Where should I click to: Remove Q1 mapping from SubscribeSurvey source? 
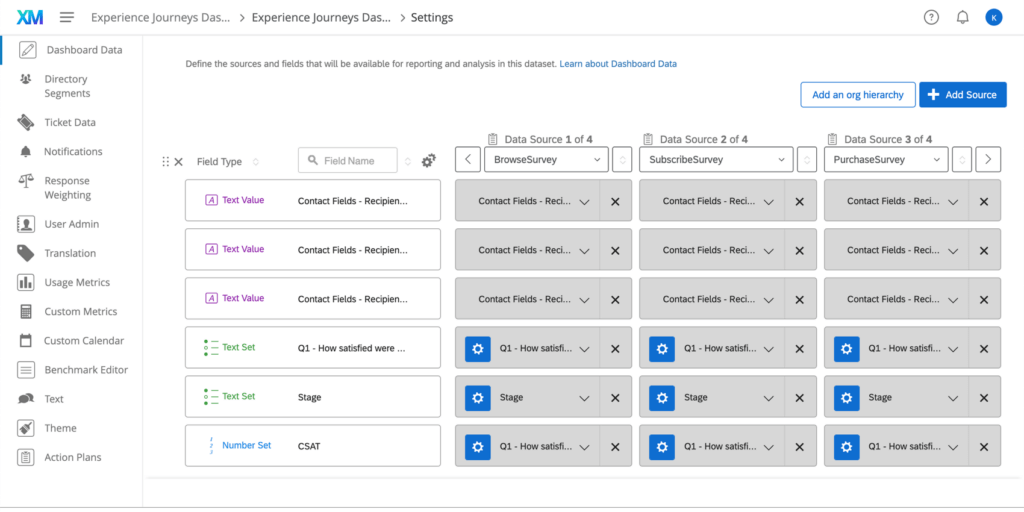coord(799,348)
